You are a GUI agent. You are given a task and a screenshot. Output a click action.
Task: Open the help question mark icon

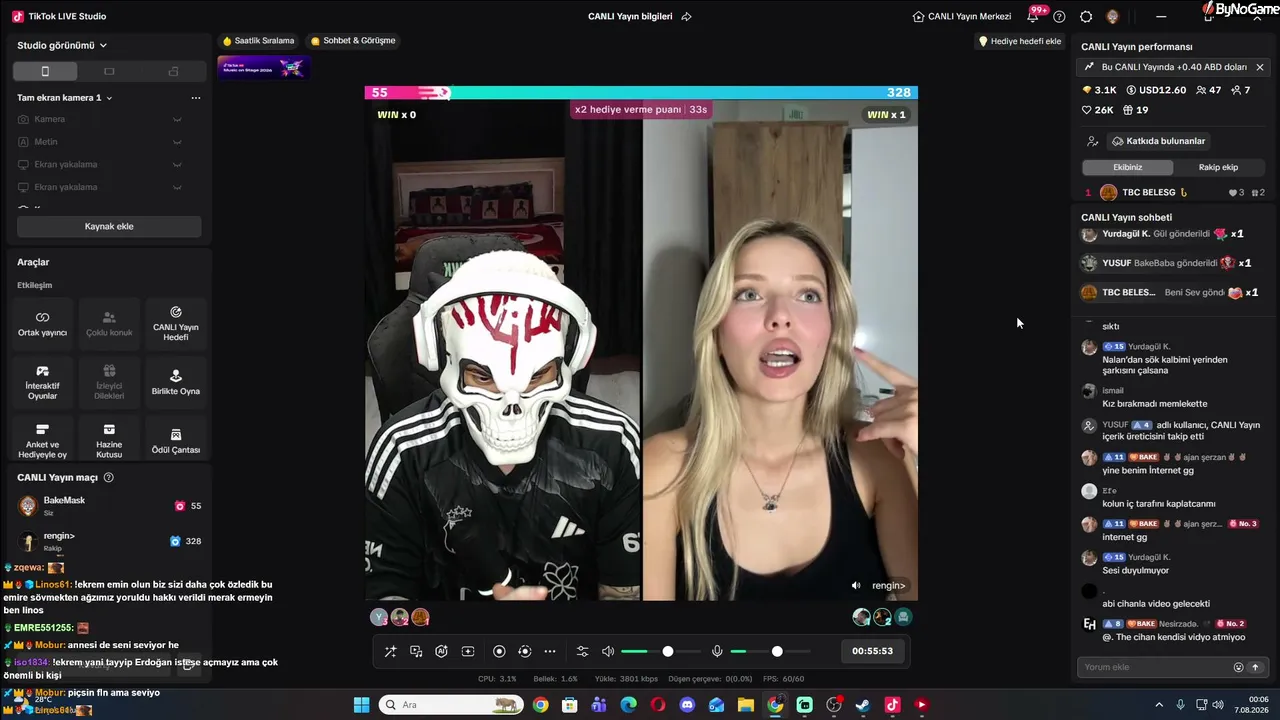[1059, 16]
